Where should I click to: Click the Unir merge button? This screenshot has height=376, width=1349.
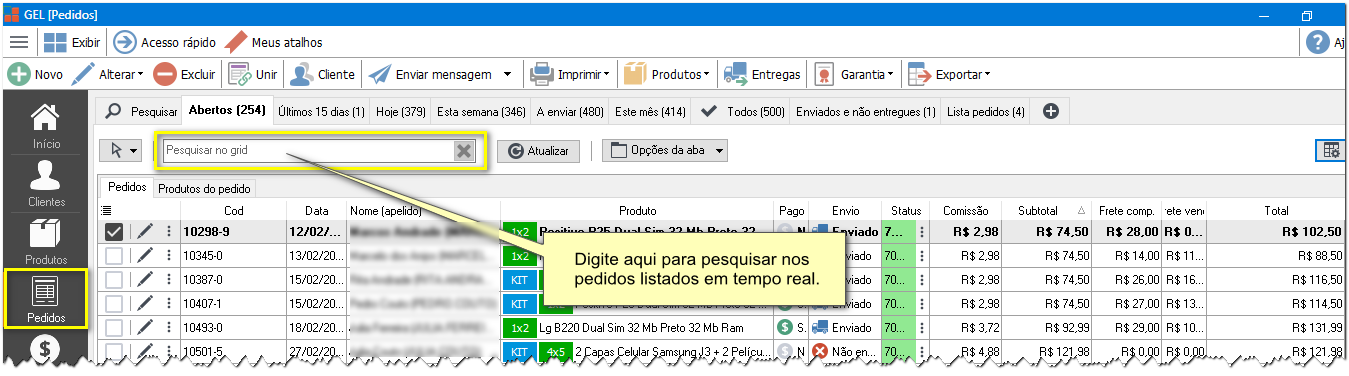click(x=253, y=74)
